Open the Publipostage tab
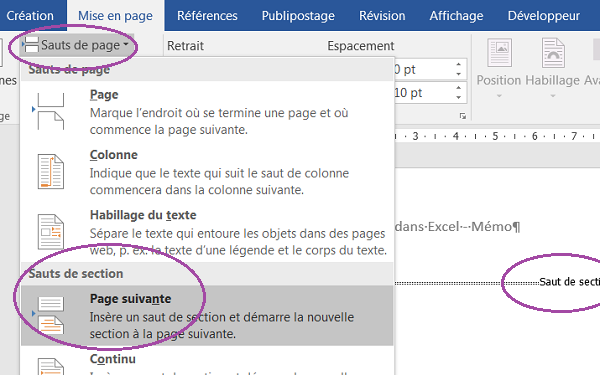Screen dimensions: 600x375 pyautogui.click(x=298, y=16)
